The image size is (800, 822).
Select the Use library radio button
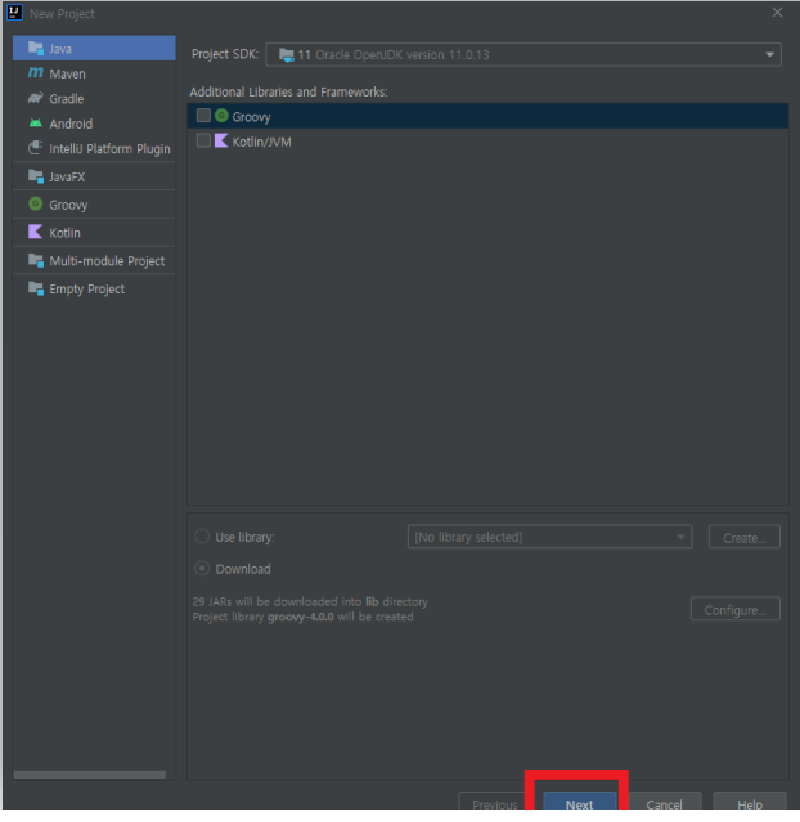click(202, 536)
